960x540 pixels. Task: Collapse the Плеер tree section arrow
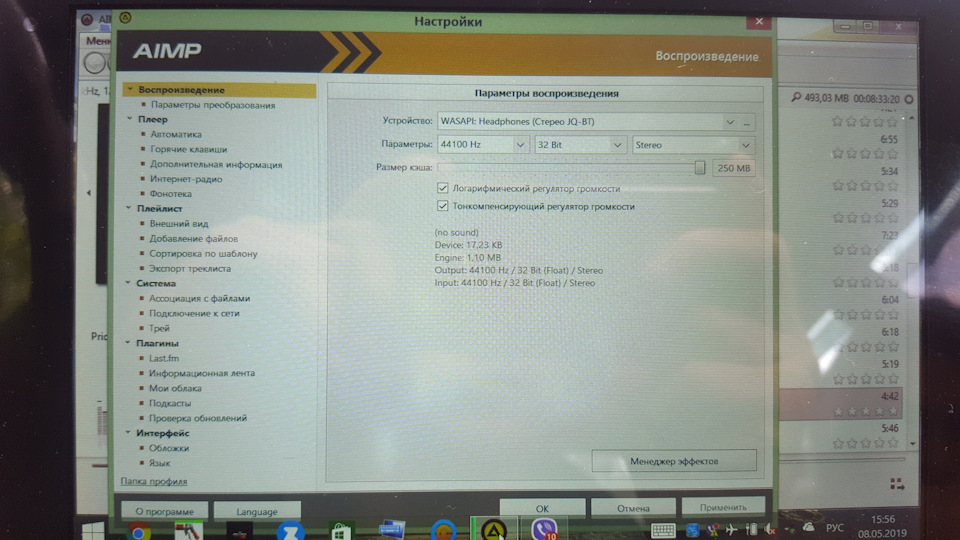click(x=129, y=119)
